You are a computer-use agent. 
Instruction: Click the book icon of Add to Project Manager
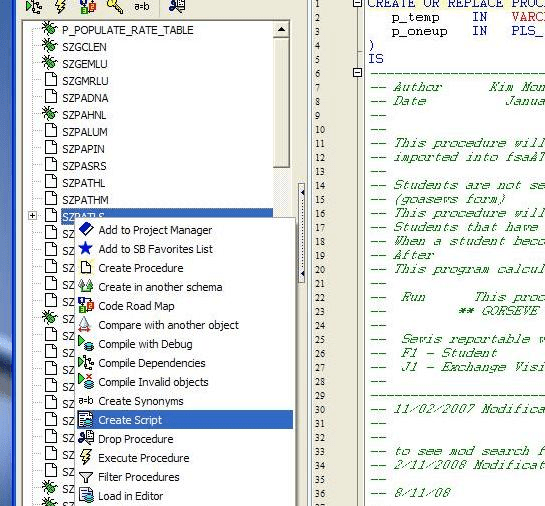coord(86,229)
